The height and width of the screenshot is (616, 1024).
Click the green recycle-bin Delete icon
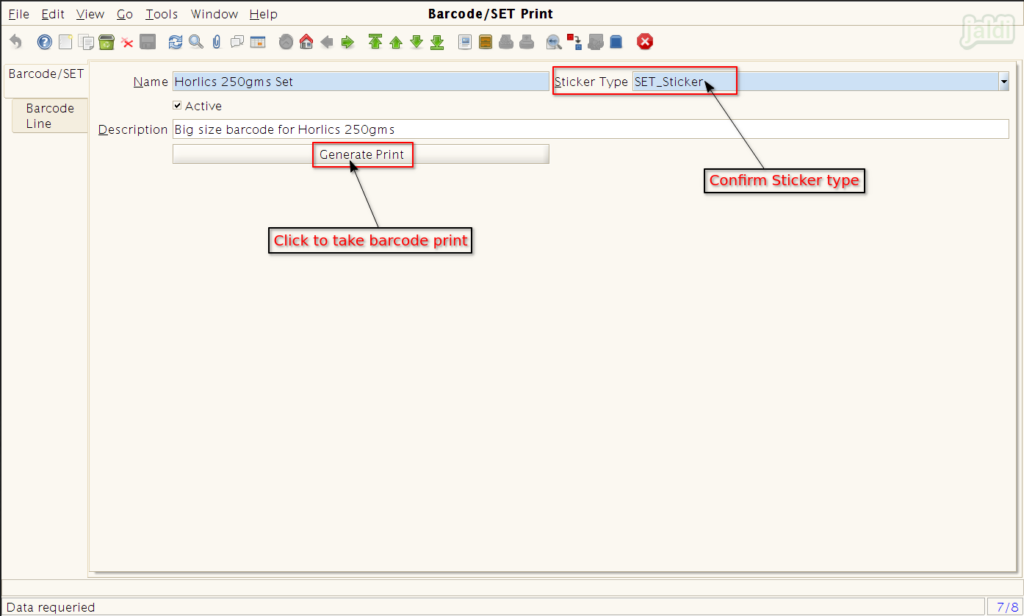(x=106, y=42)
